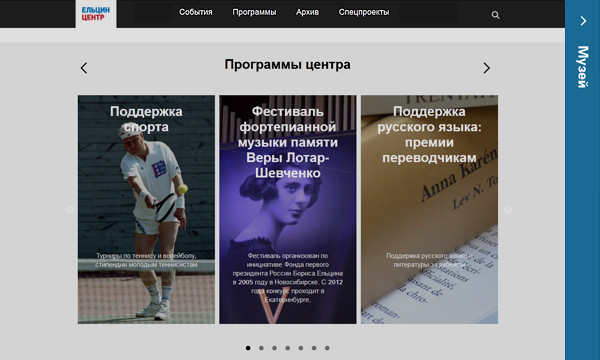
Task: Click the Турниры по теннису и волейболу description
Action: point(146,260)
